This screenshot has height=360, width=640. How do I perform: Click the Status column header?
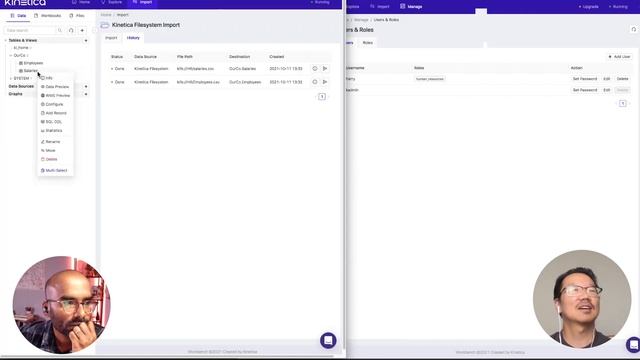tap(117, 57)
